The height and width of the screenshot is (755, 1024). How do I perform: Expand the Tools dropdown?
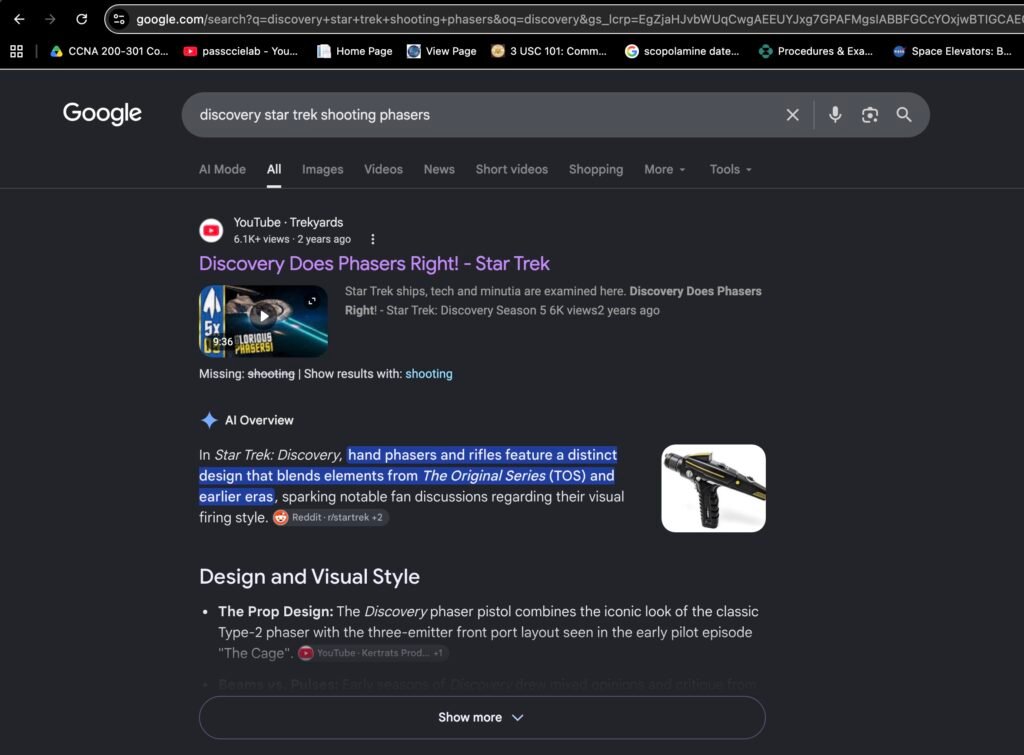point(731,169)
